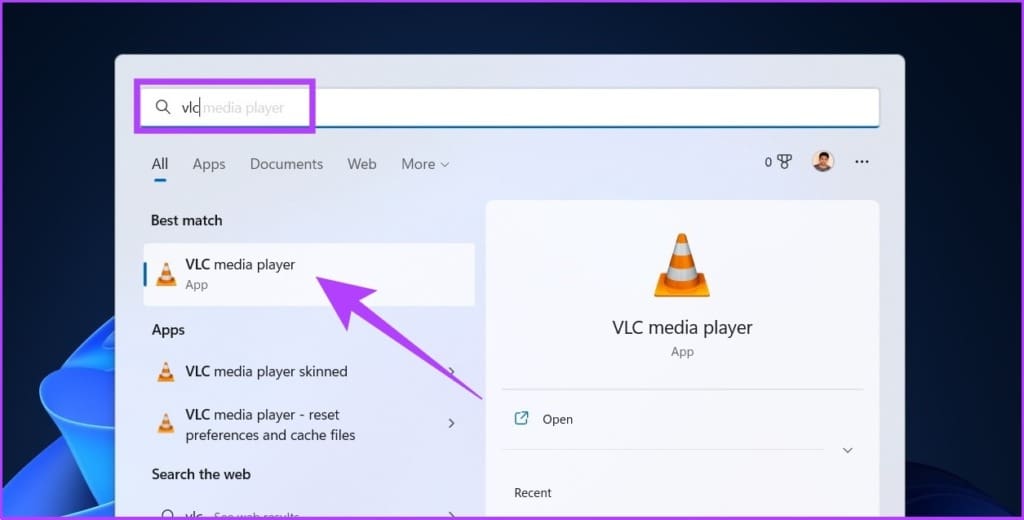
Task: Expand arrow for reset preferences and cache files
Action: click(x=451, y=423)
